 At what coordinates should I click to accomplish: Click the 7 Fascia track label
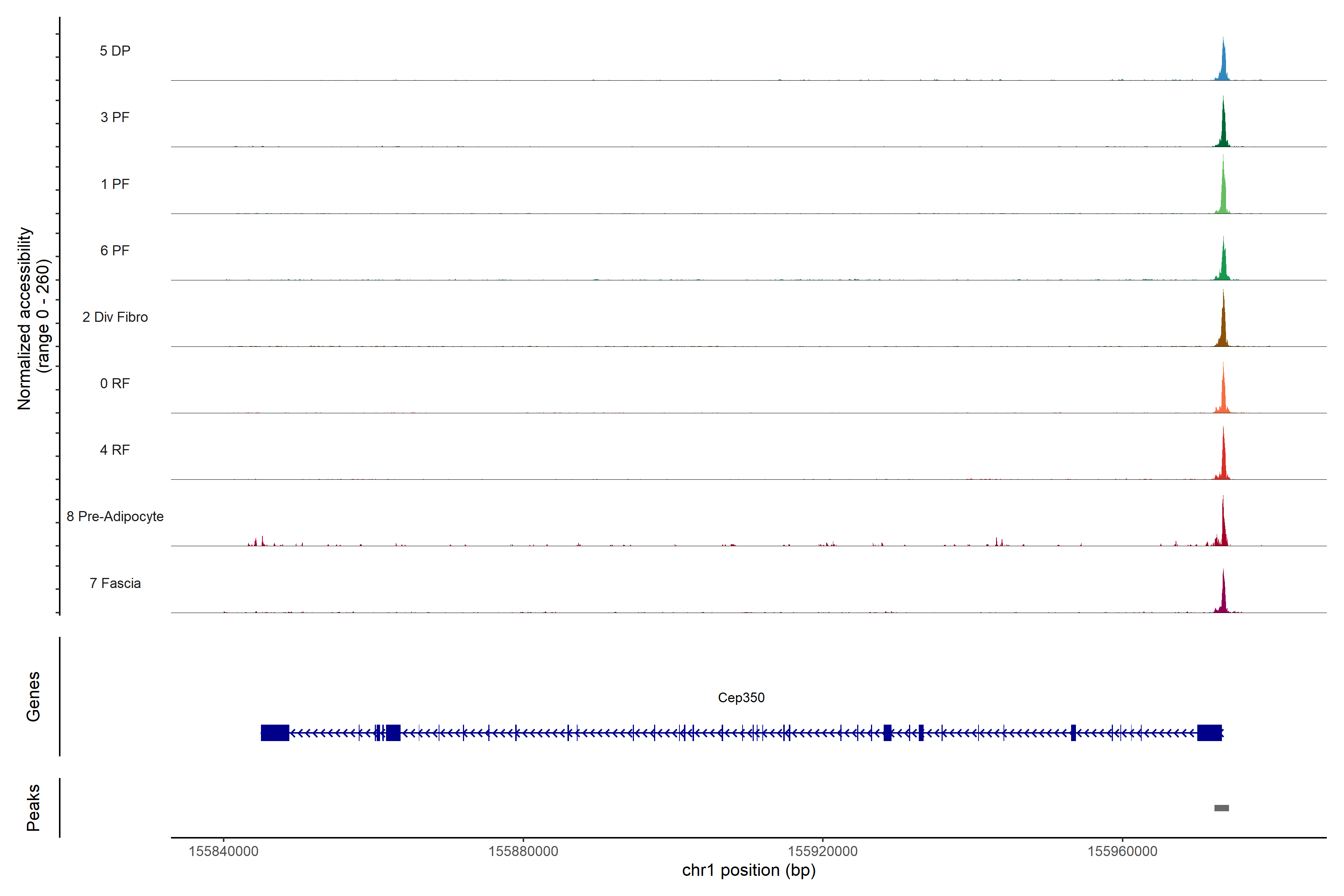coord(115,583)
